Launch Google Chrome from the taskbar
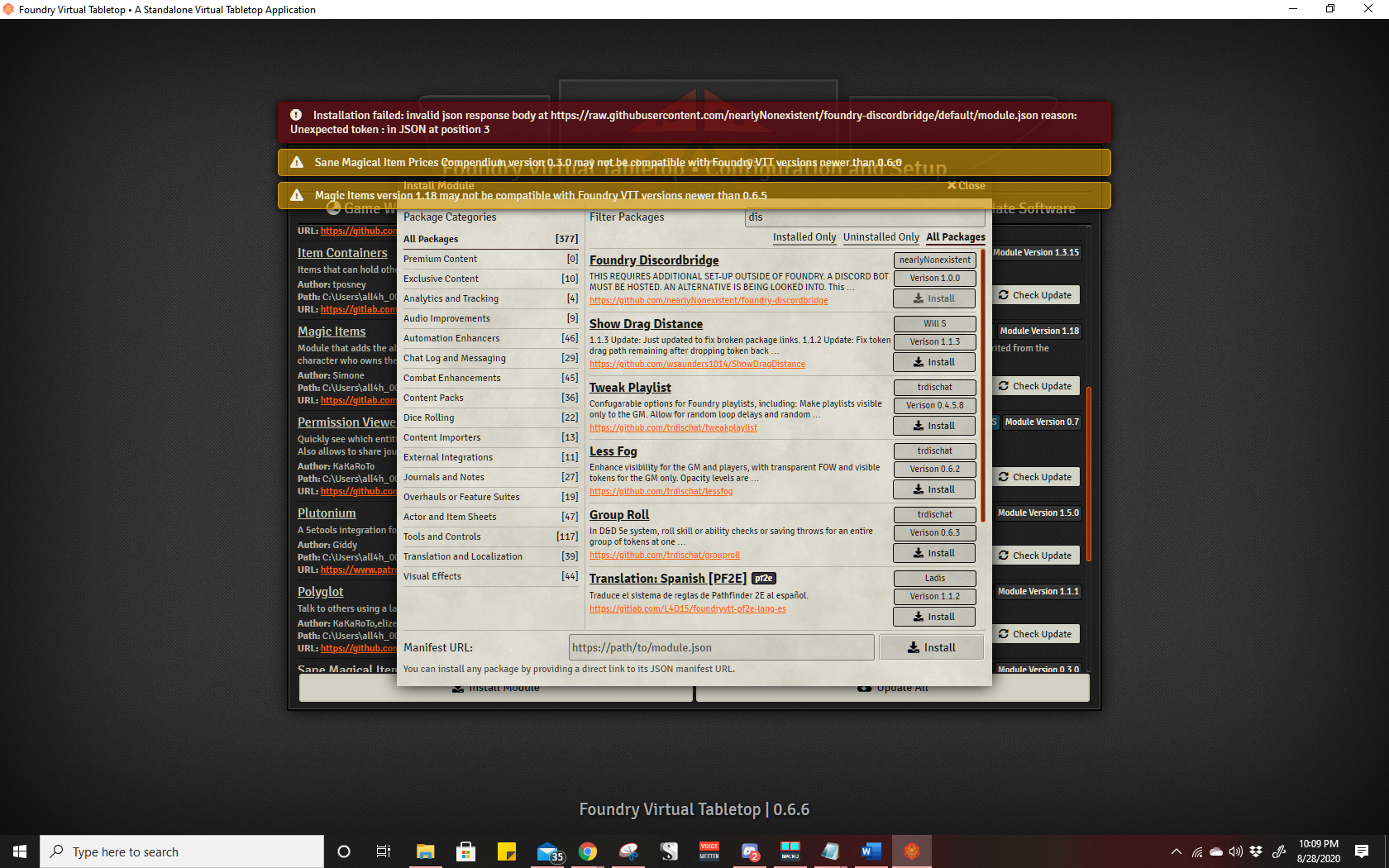The image size is (1389, 868). (x=588, y=851)
